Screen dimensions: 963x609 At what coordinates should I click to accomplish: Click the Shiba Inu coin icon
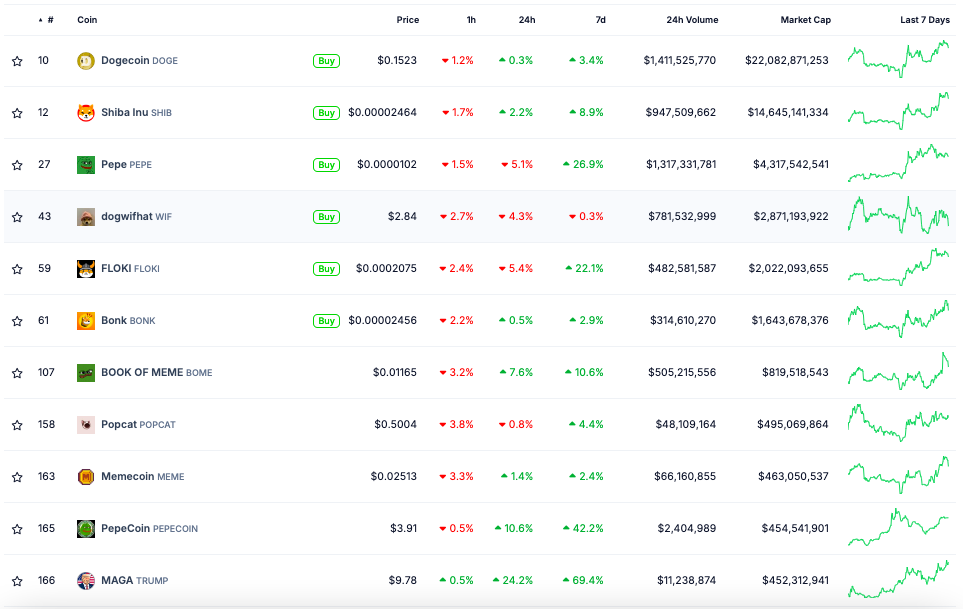click(86, 113)
